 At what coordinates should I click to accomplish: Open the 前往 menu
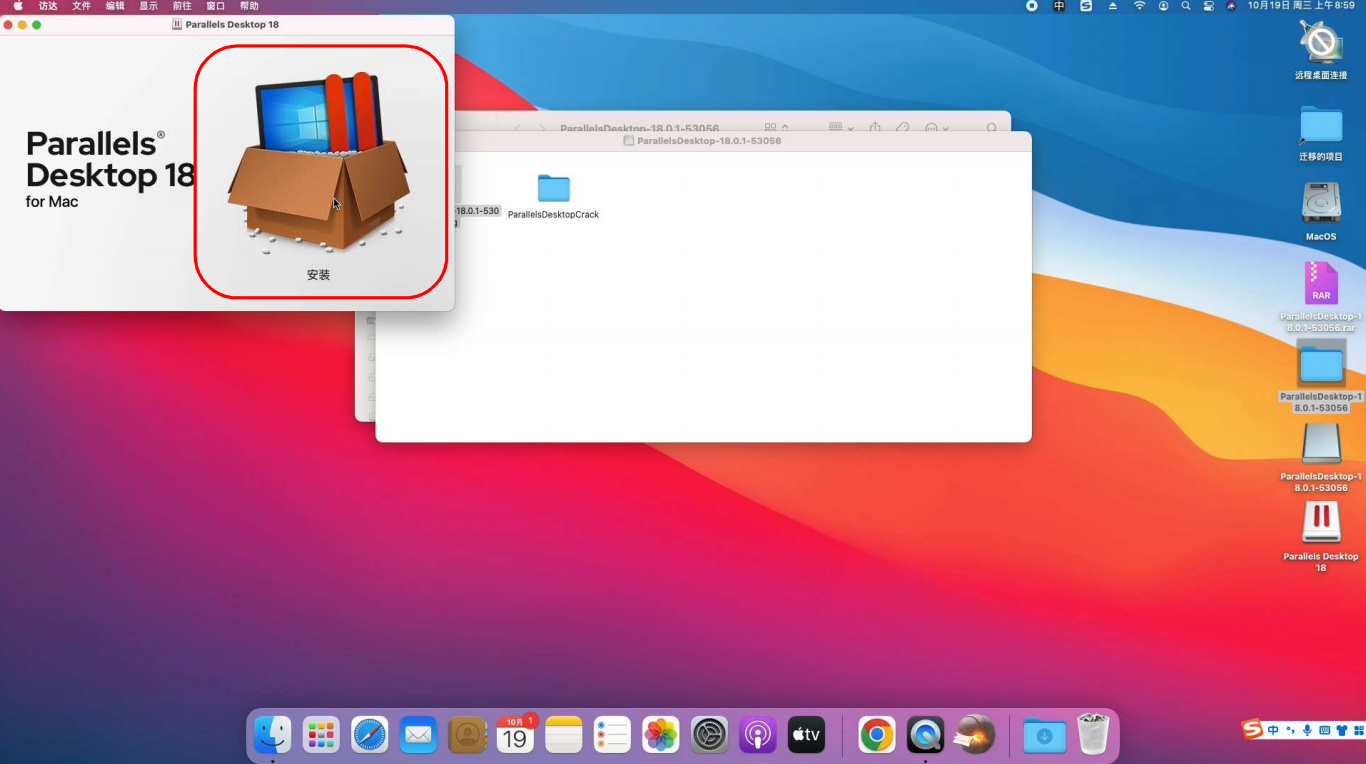pyautogui.click(x=182, y=6)
